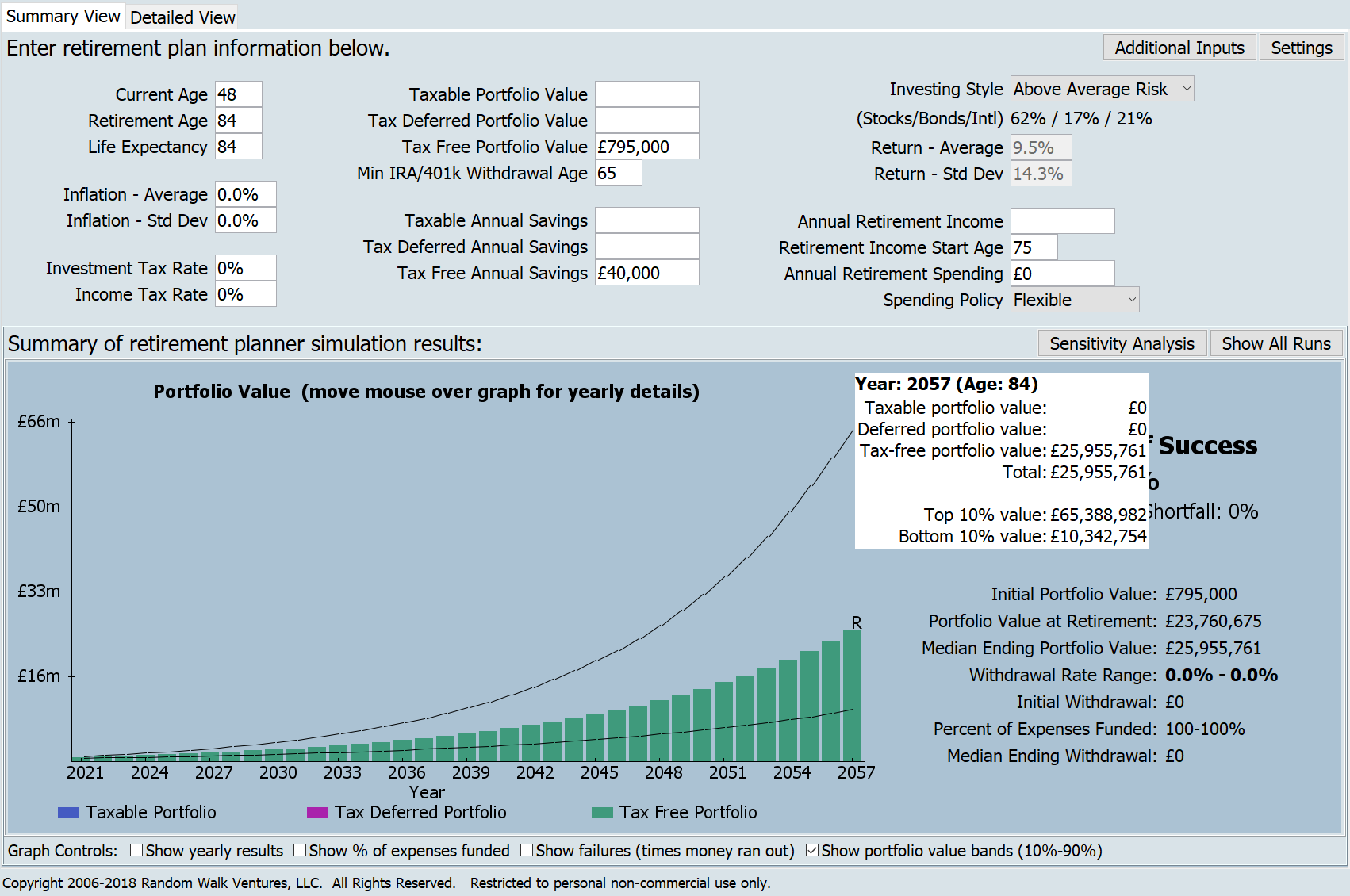The image size is (1350, 896).
Task: Open the Sensitivity Analysis
Action: click(1122, 343)
